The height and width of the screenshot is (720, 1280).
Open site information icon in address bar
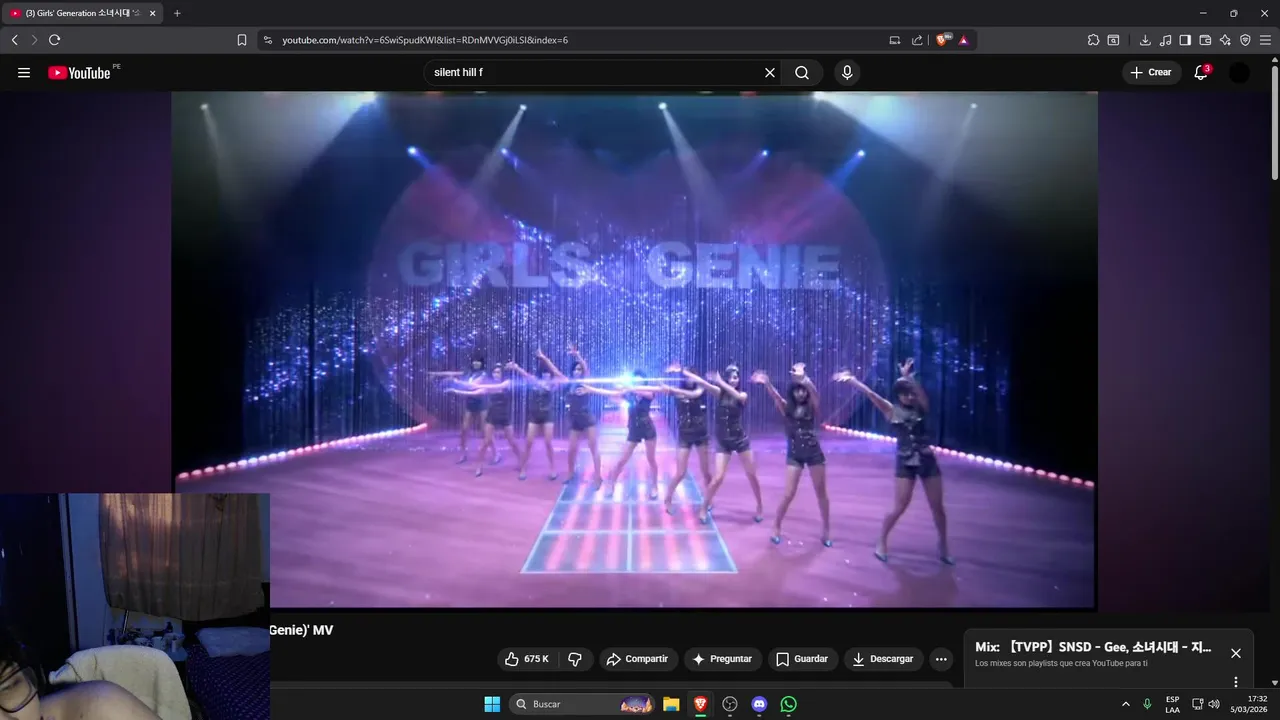pos(267,40)
